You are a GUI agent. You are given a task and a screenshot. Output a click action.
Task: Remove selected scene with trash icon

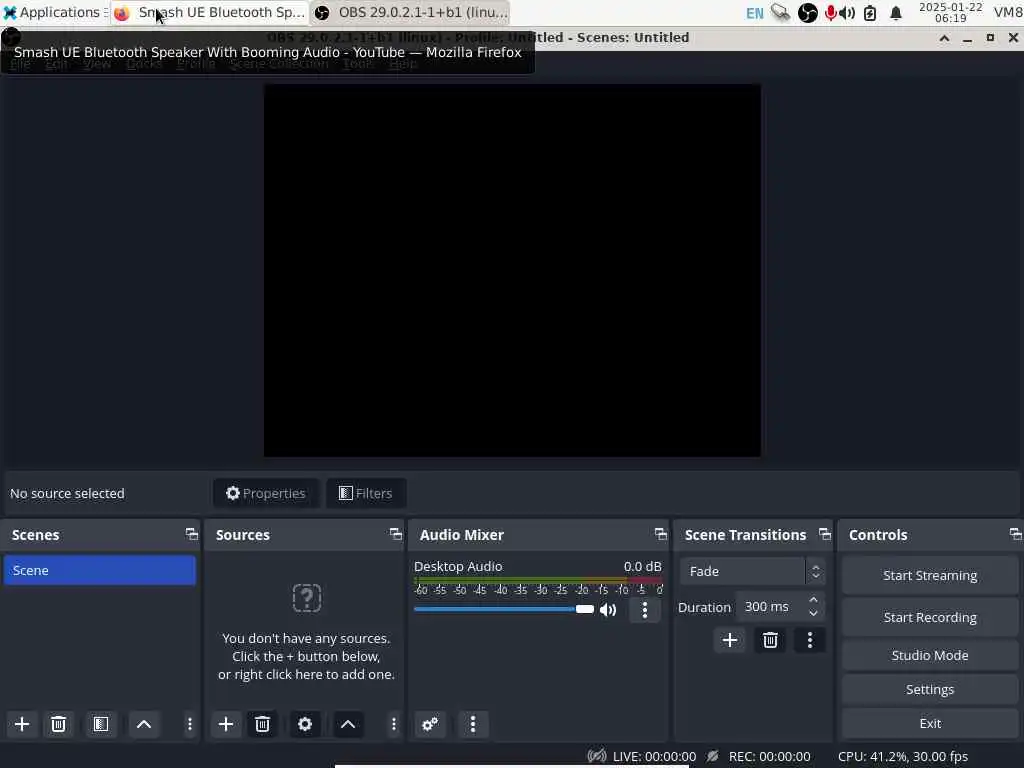point(58,724)
